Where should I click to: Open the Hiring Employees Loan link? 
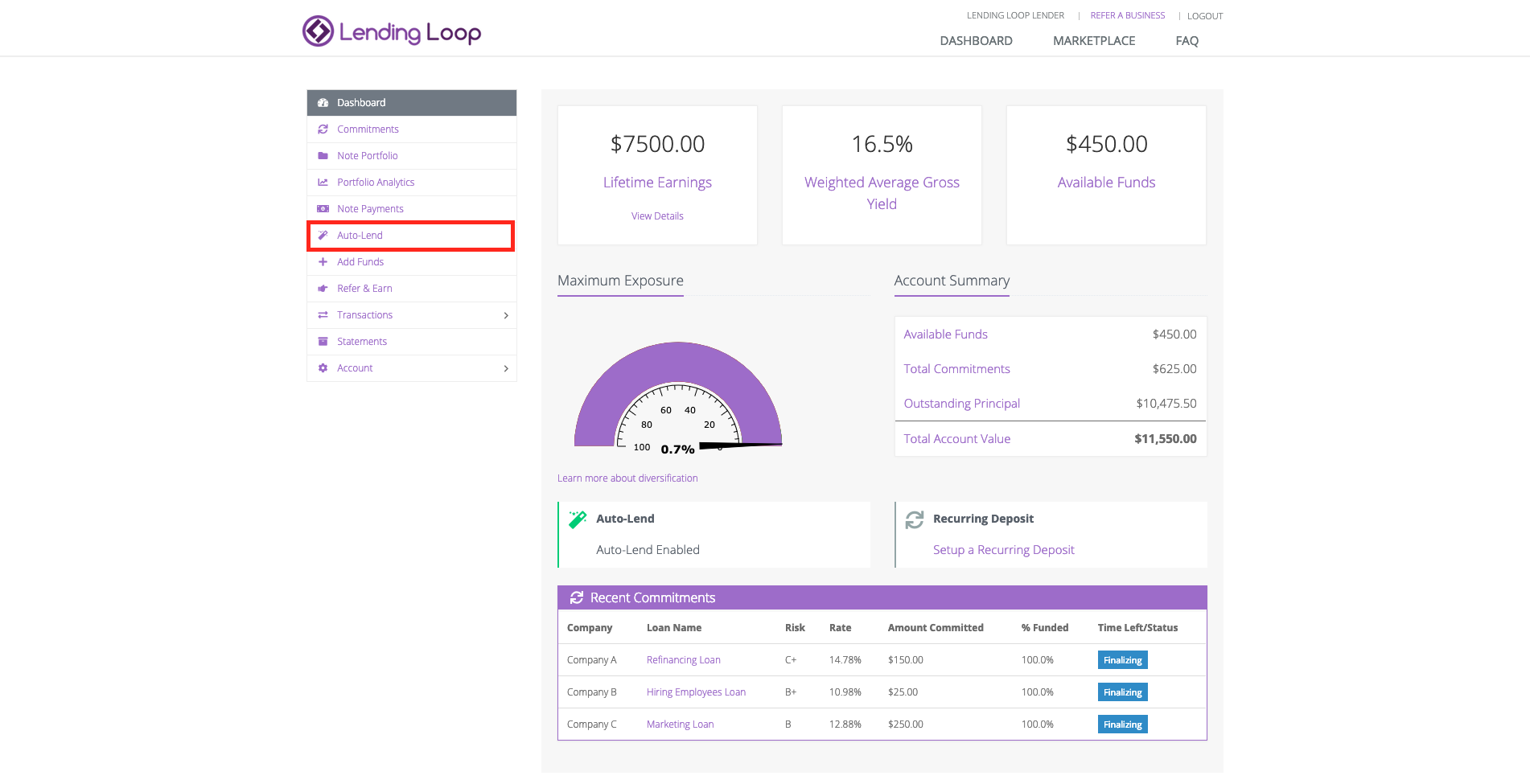[x=696, y=692]
